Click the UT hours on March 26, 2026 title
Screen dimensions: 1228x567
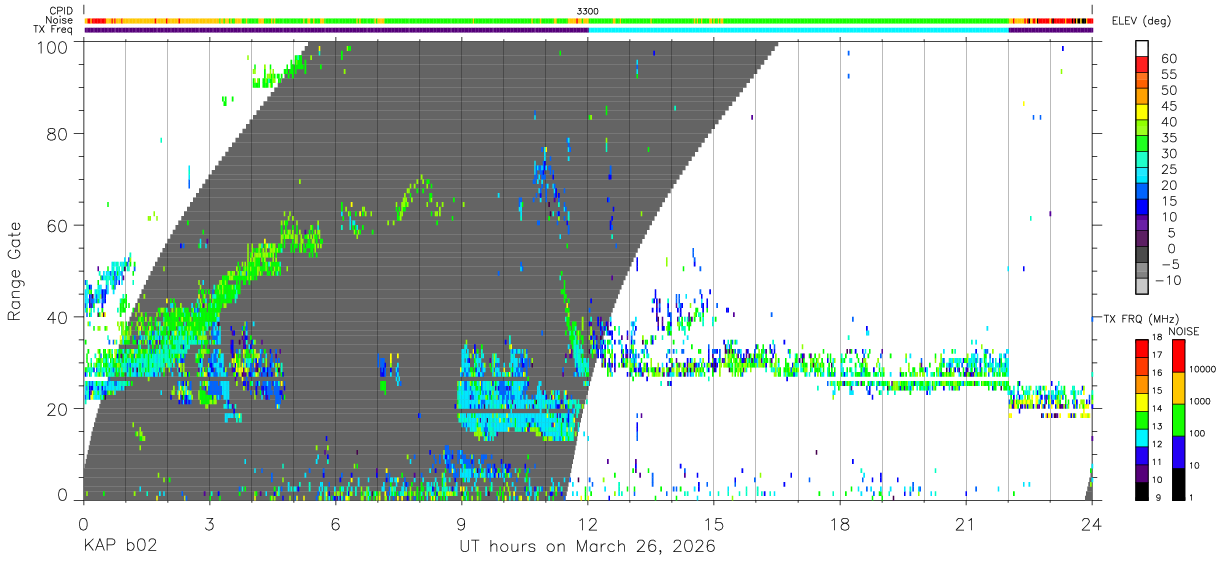click(x=587, y=547)
